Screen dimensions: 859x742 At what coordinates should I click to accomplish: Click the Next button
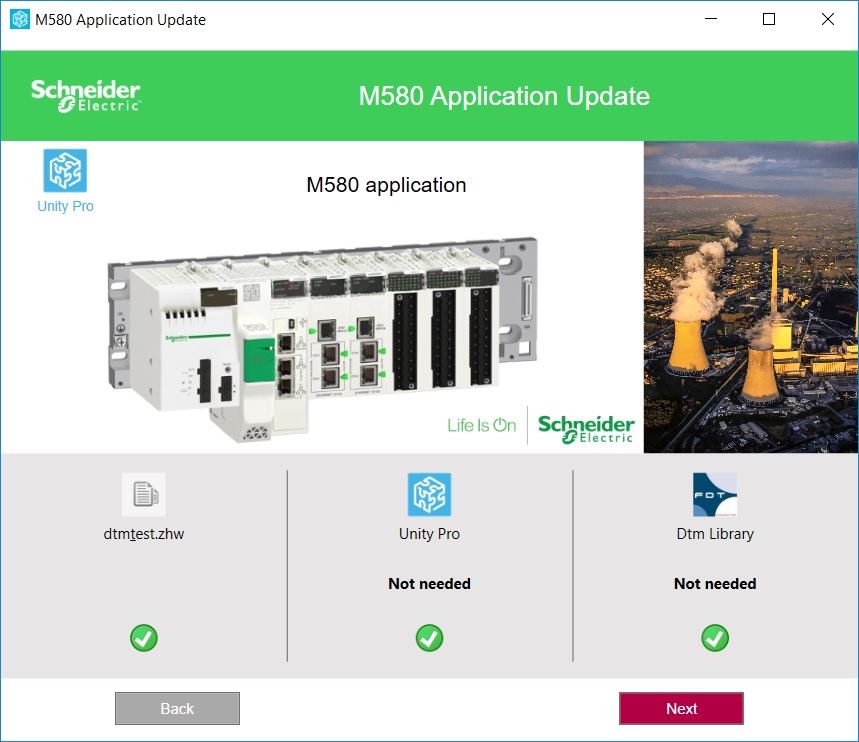681,709
